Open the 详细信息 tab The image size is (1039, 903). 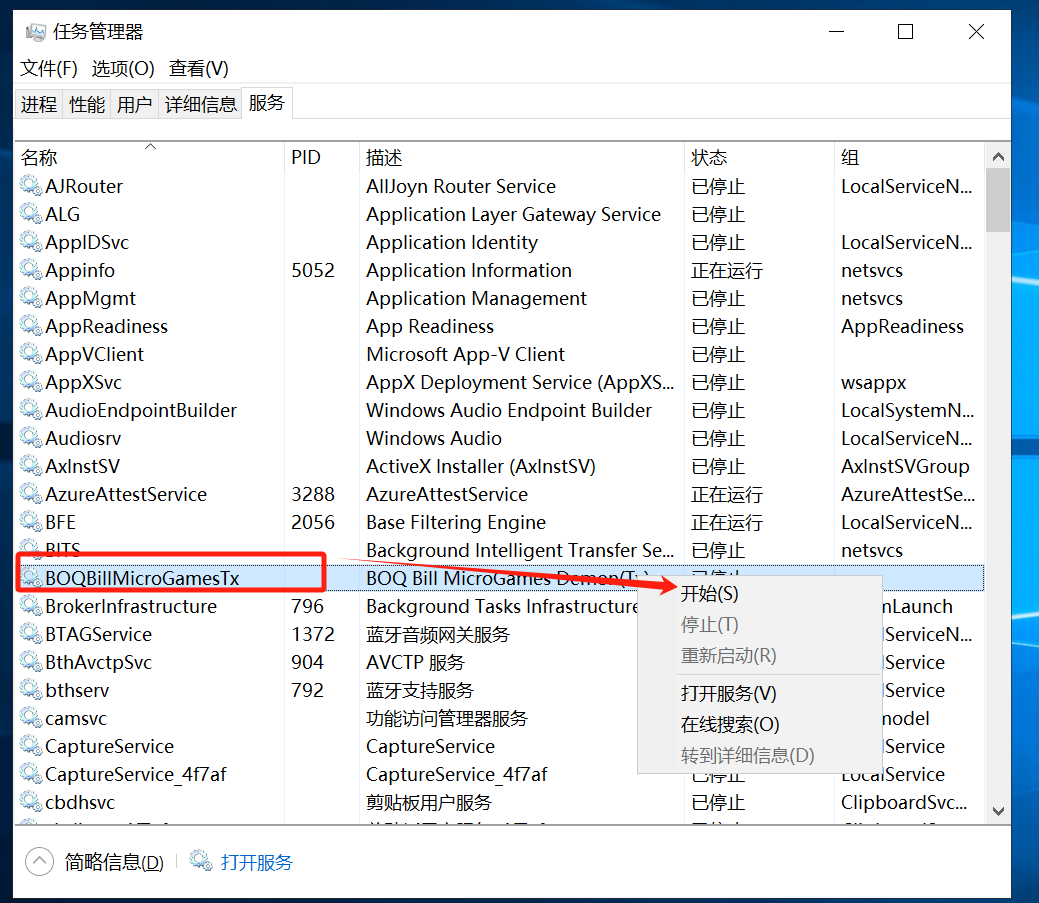pos(201,104)
